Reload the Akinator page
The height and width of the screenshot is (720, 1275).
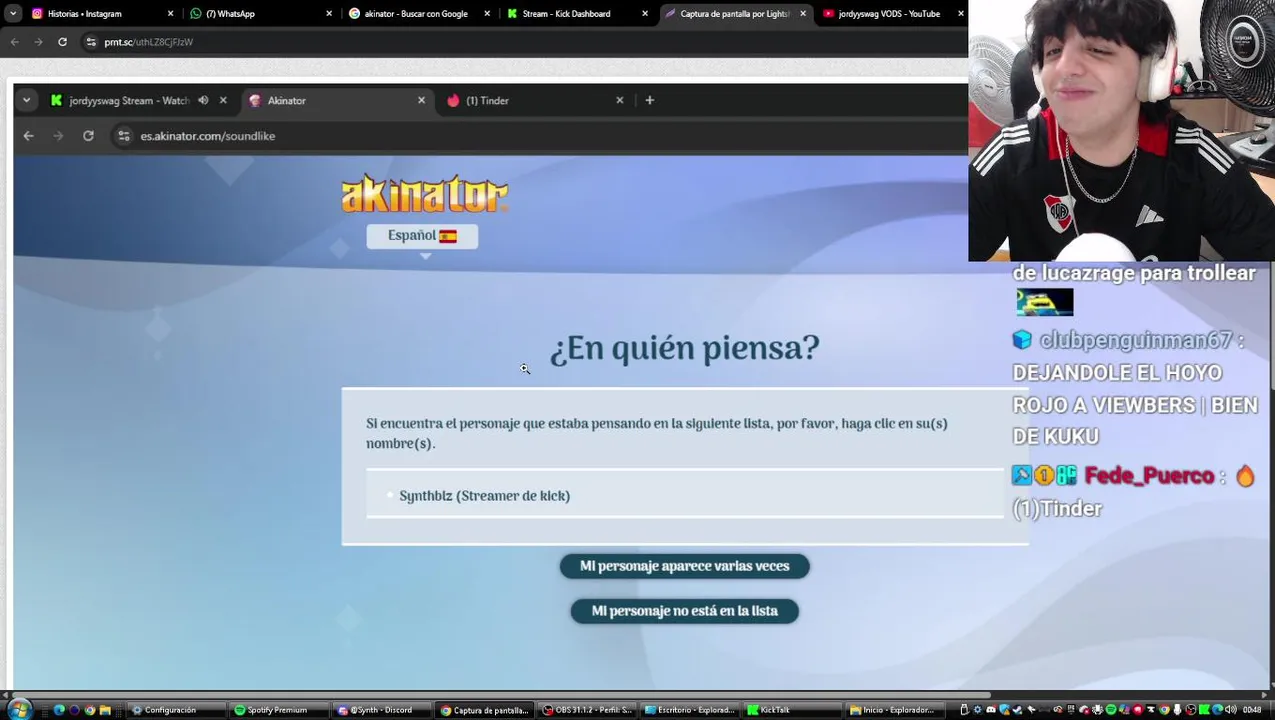88,136
